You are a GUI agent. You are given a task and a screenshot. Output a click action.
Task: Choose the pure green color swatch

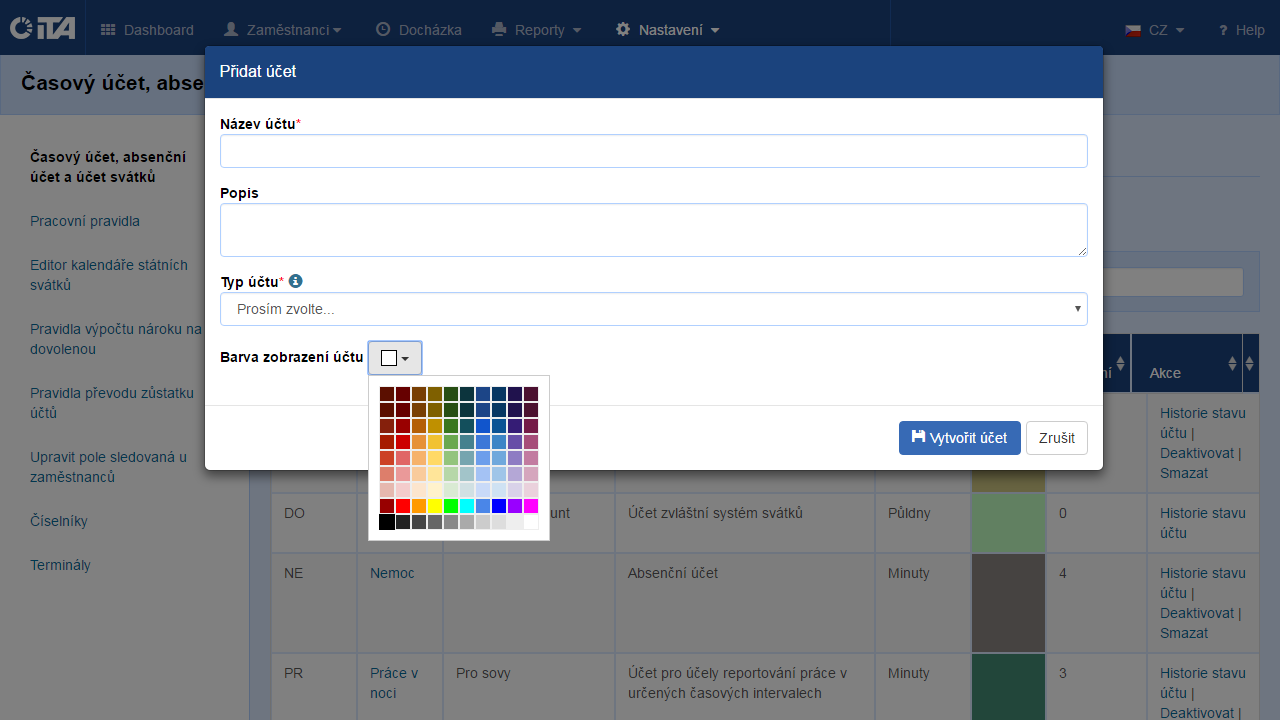click(451, 506)
